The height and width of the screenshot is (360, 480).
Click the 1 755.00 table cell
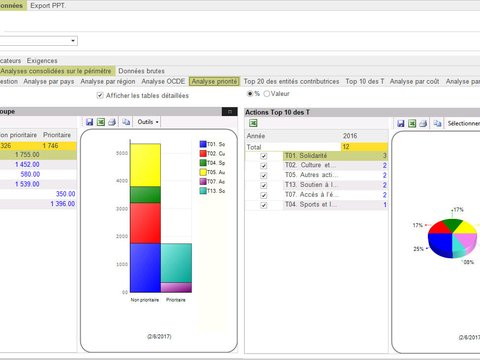point(27,155)
